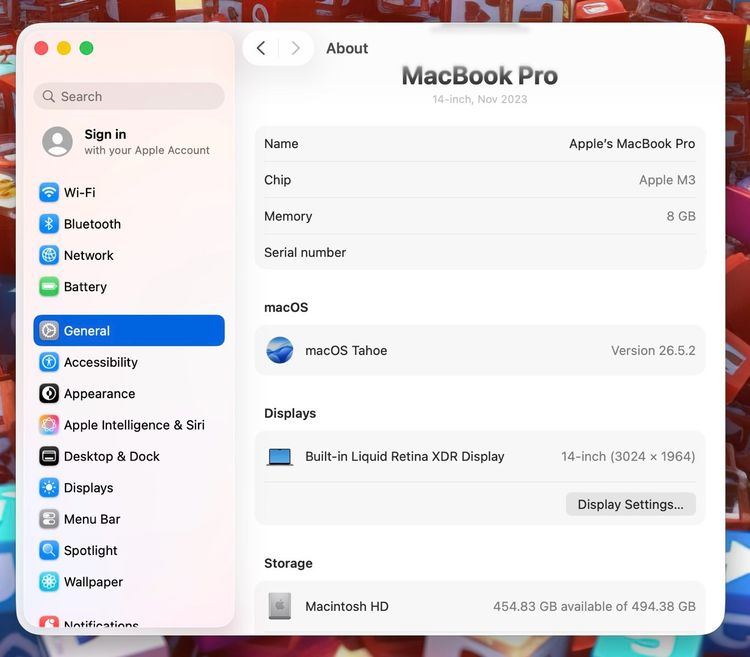Click Apple's MacBook Pro name value
The height and width of the screenshot is (657, 750).
point(632,143)
